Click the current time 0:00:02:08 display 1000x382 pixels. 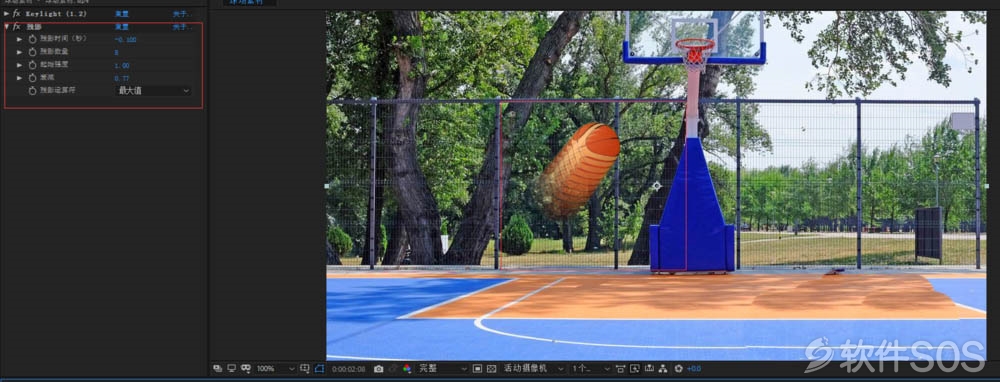348,369
